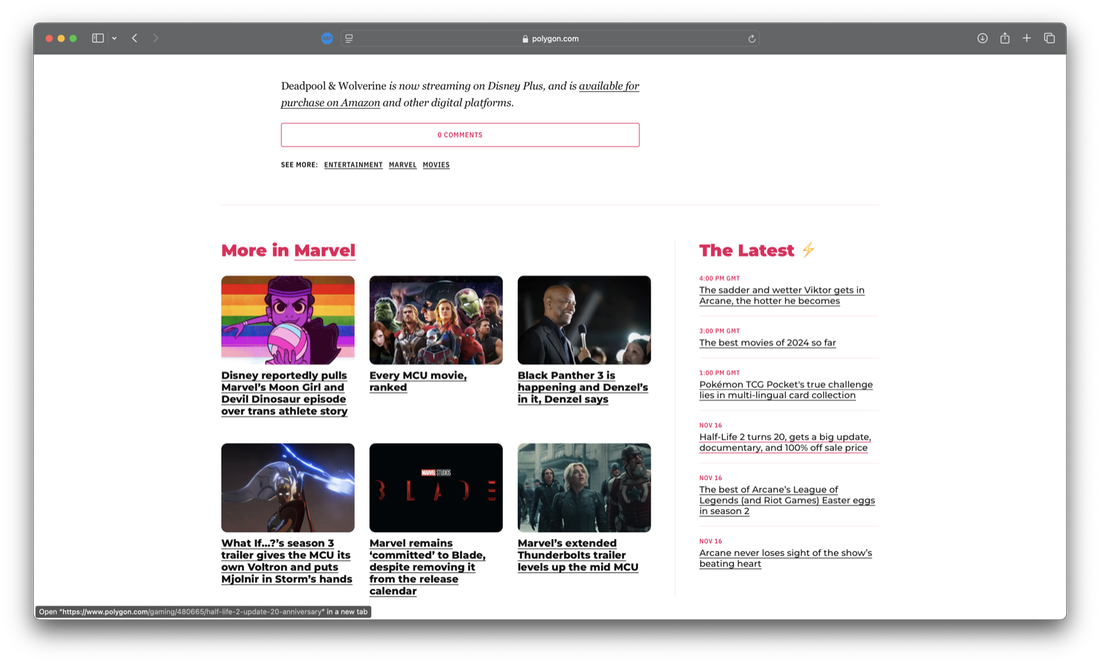Show Safari downloads
Screen dimensions: 1100x664
point(982,39)
